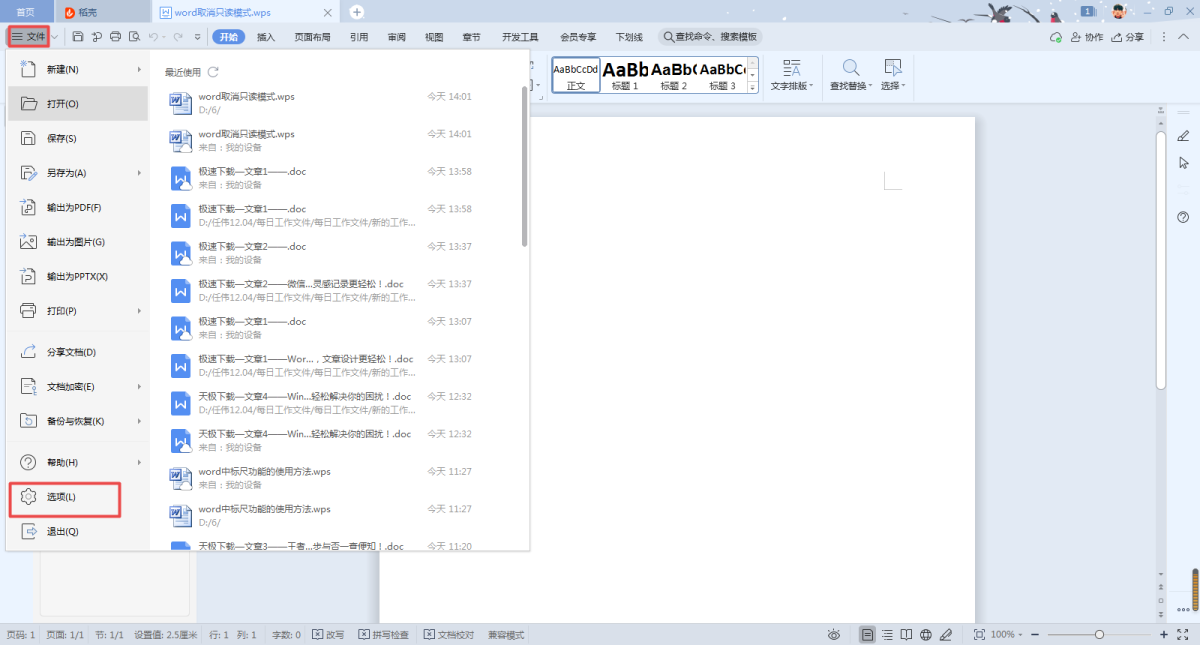
Task: Apply the 标题 1 style
Action: [x=625, y=75]
